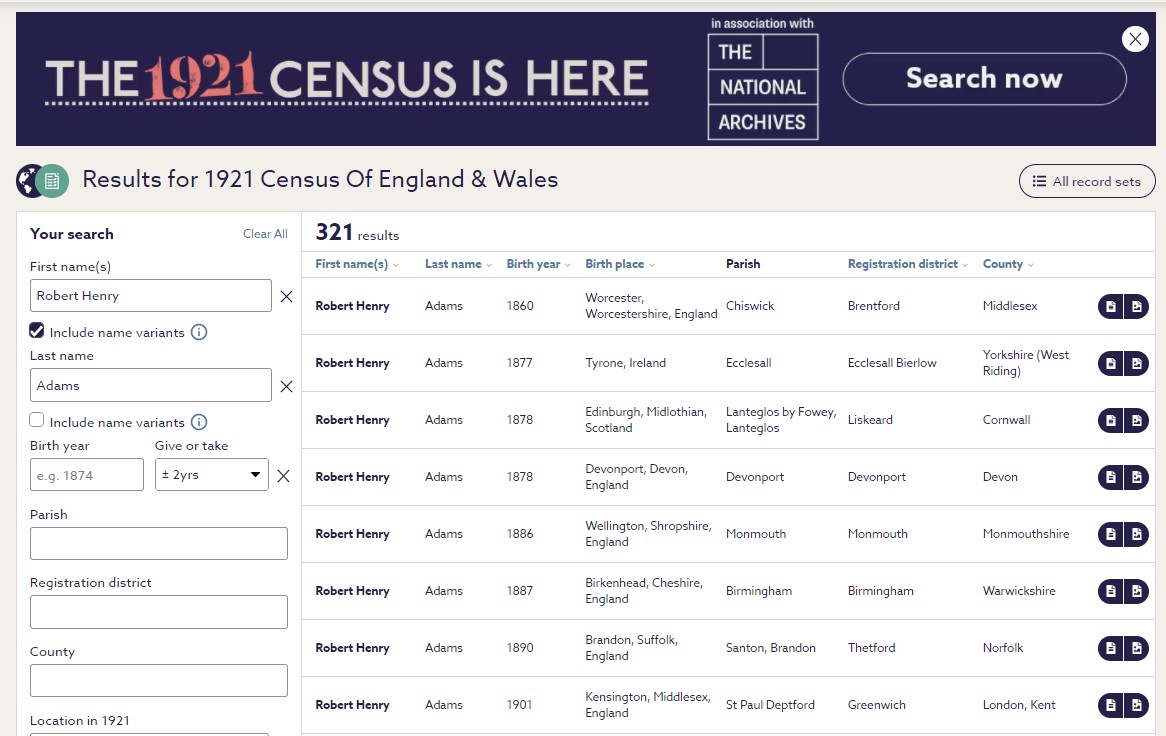
Task: Click inside the Parish input field
Action: coord(158,543)
